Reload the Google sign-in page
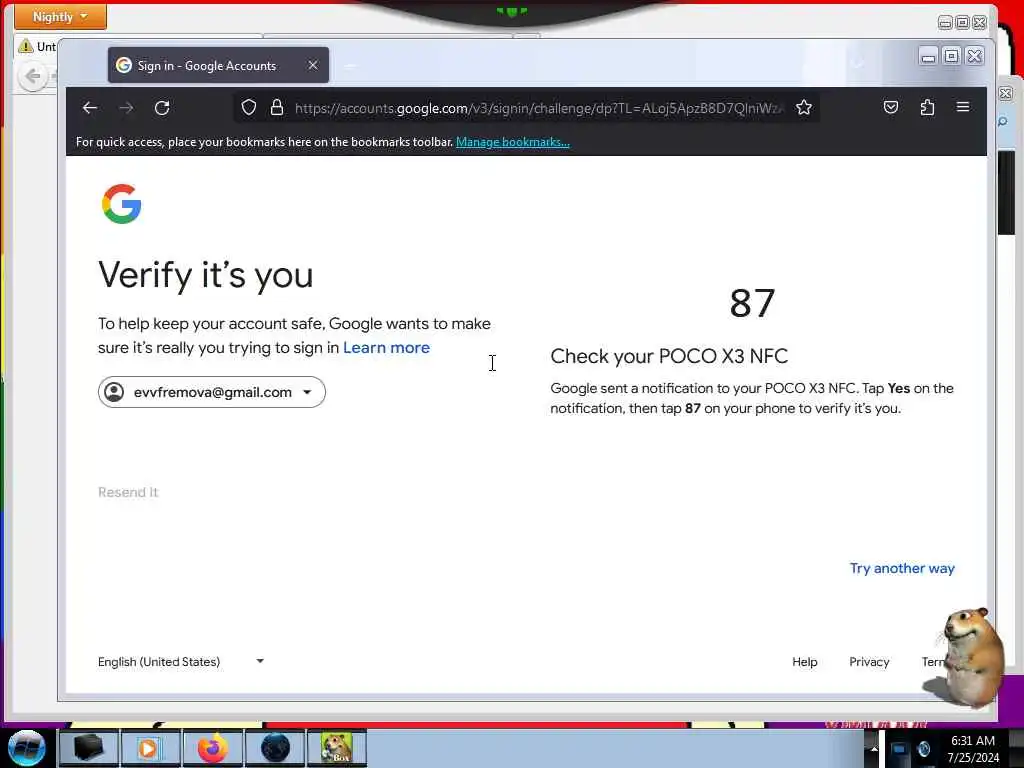Viewport: 1024px width, 768px height. point(162,108)
